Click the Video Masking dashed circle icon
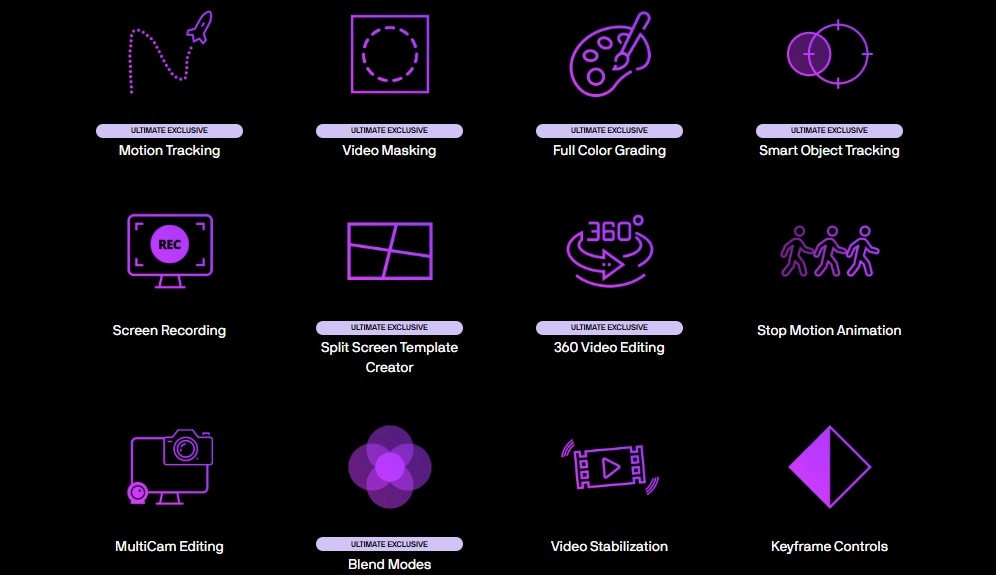The height and width of the screenshot is (575, 996). (390, 54)
